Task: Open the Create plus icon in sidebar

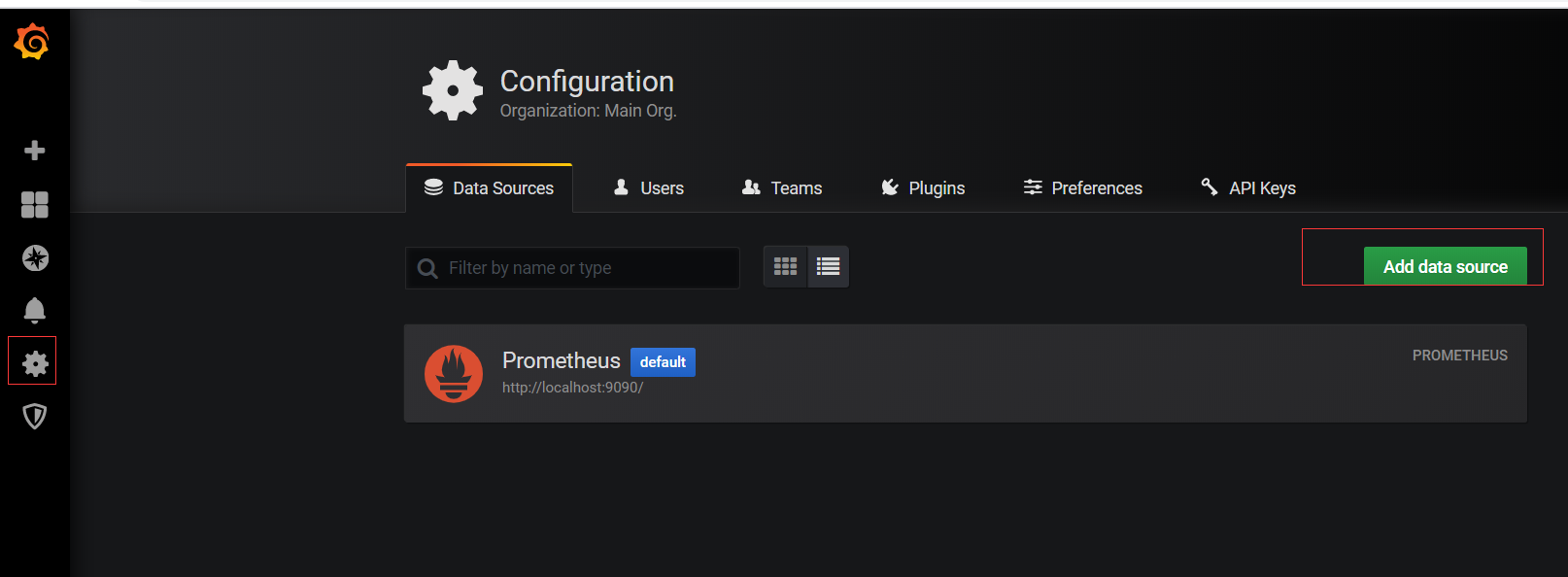Action: coord(35,151)
